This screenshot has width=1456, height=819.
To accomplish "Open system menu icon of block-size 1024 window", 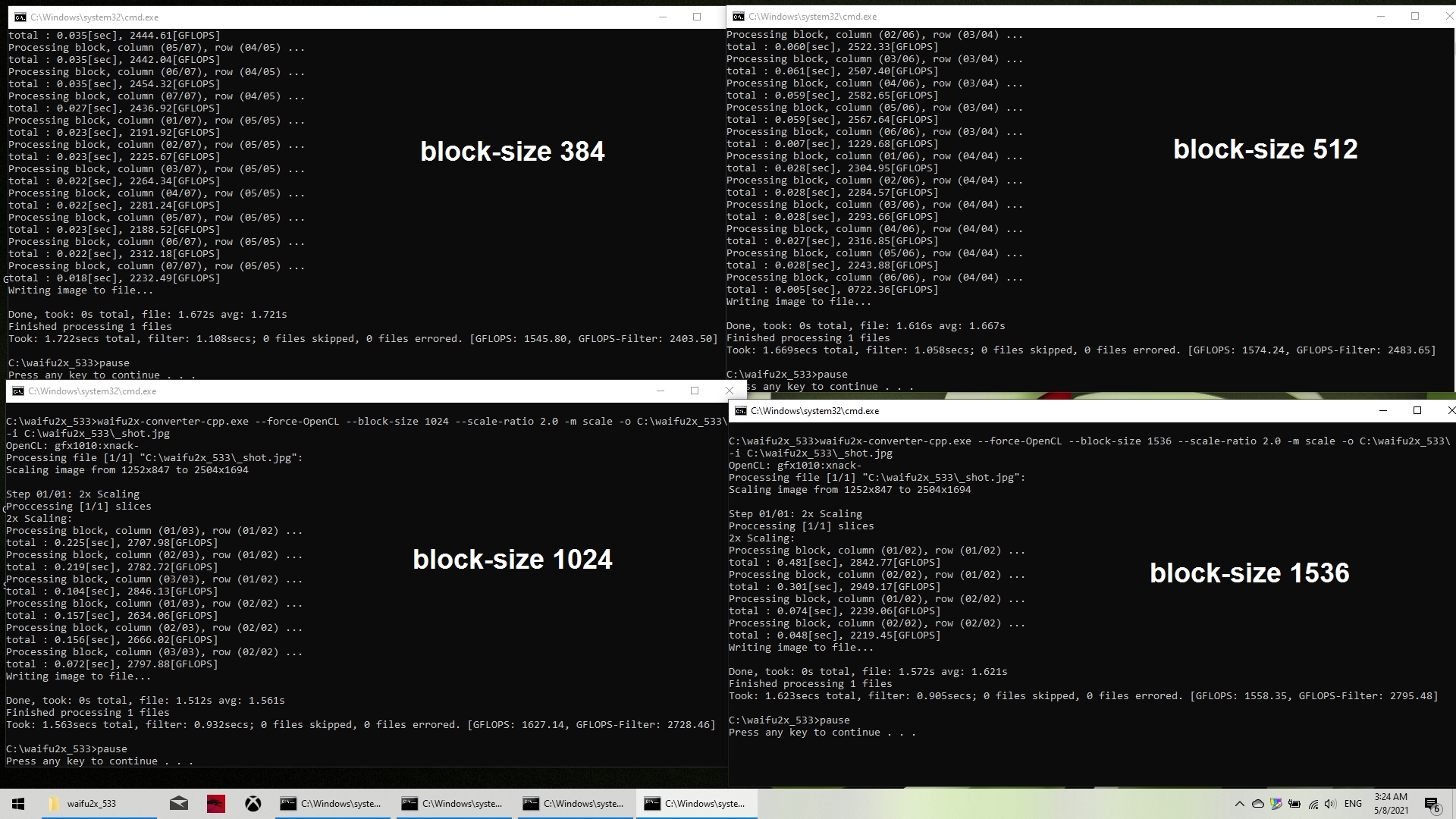I will [x=18, y=391].
